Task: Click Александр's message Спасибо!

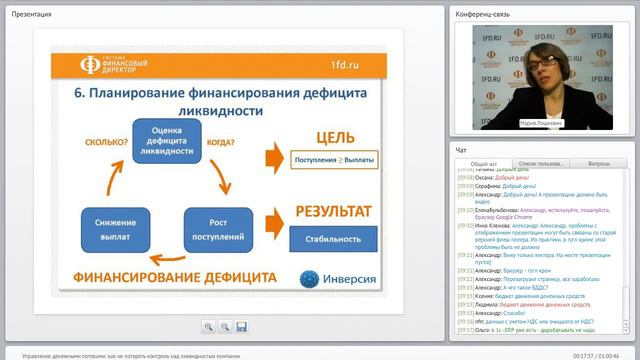Action: (x=491, y=313)
